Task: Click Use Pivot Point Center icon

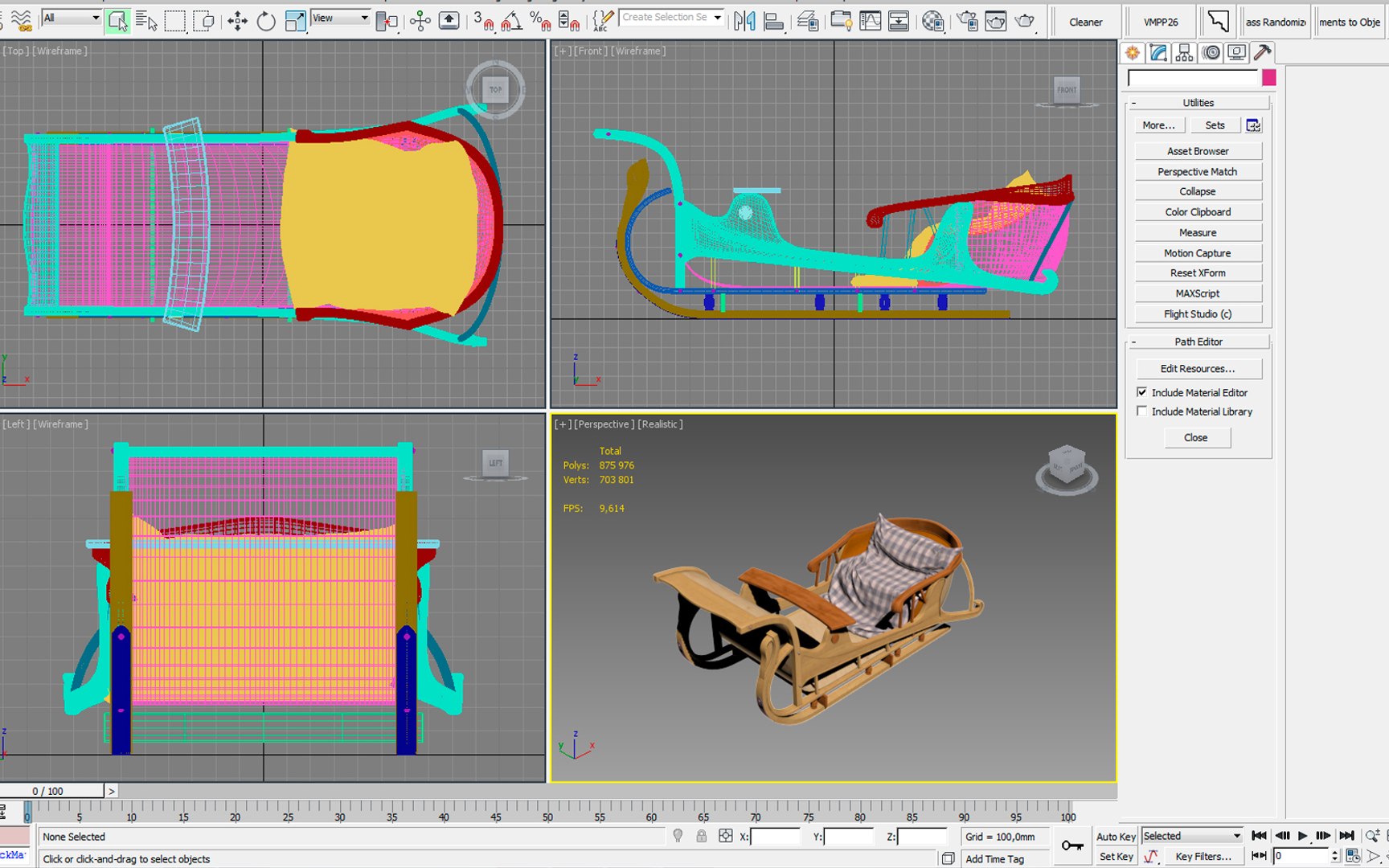Action: tap(387, 21)
